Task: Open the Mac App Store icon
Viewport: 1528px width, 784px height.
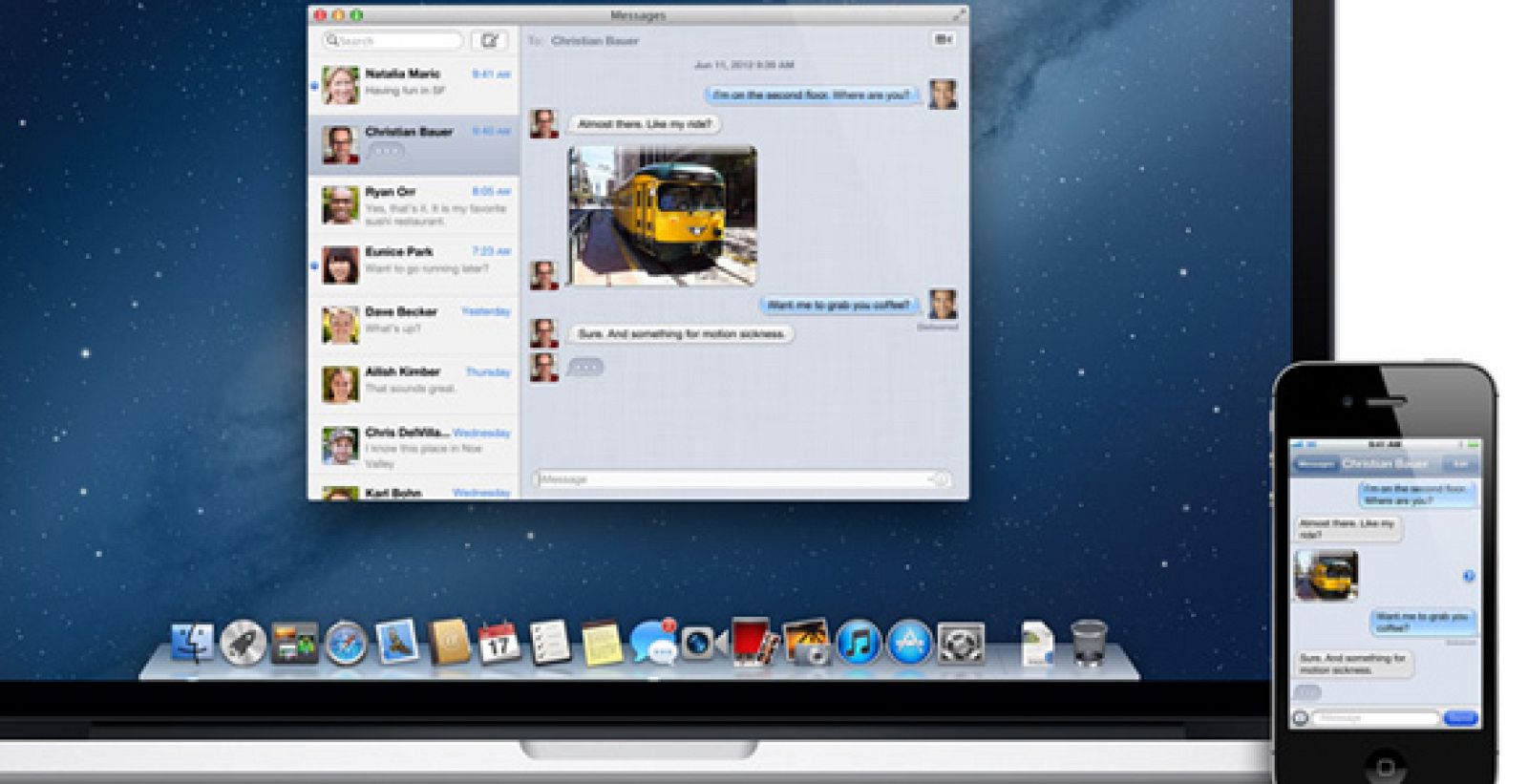Action: coord(908,643)
